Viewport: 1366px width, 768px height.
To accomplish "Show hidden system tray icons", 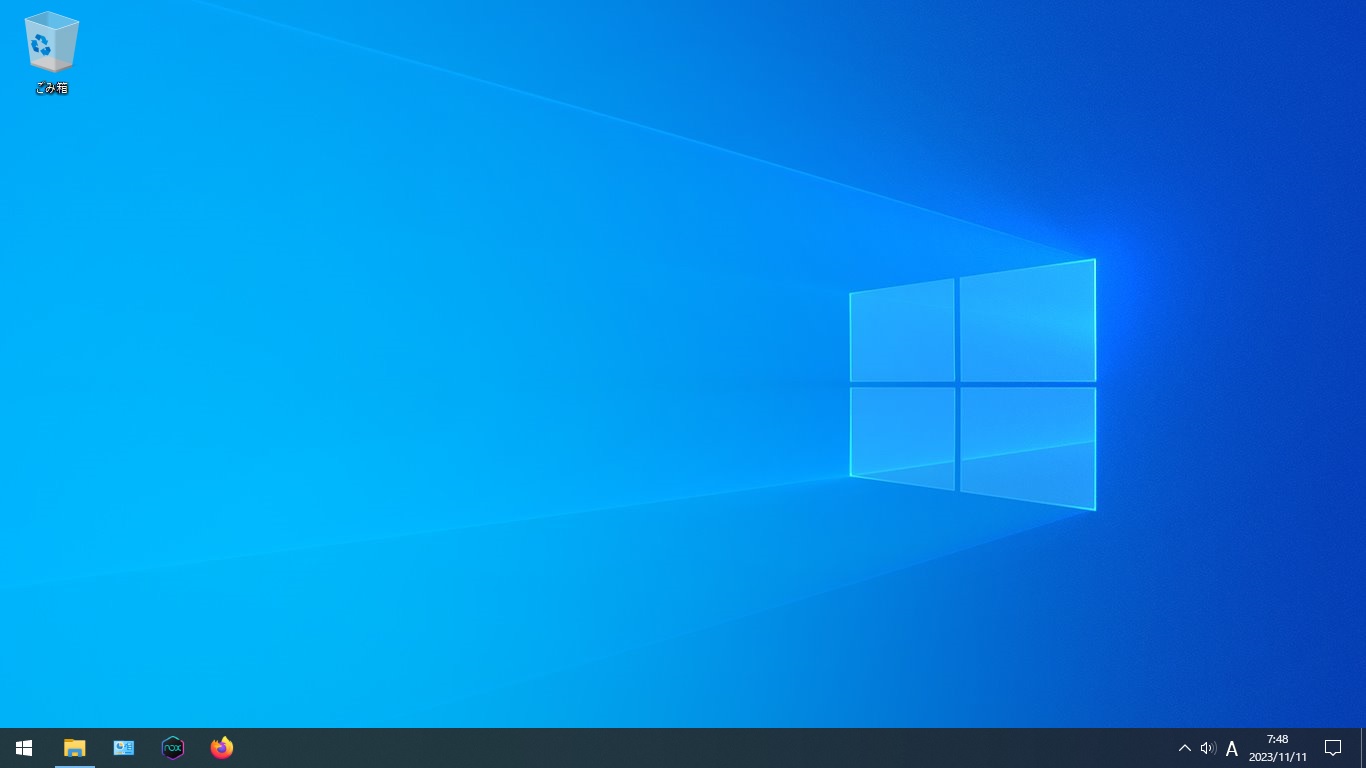I will (x=1185, y=748).
